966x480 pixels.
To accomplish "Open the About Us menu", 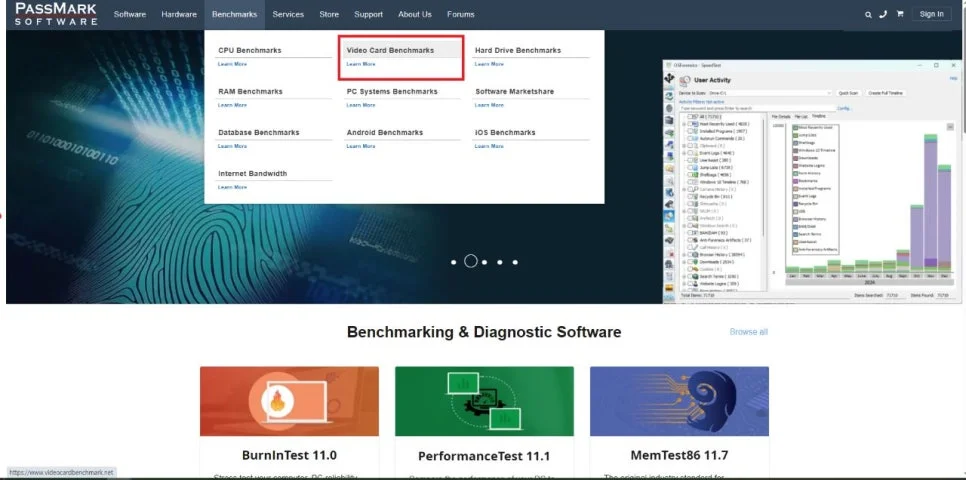I will [415, 14].
